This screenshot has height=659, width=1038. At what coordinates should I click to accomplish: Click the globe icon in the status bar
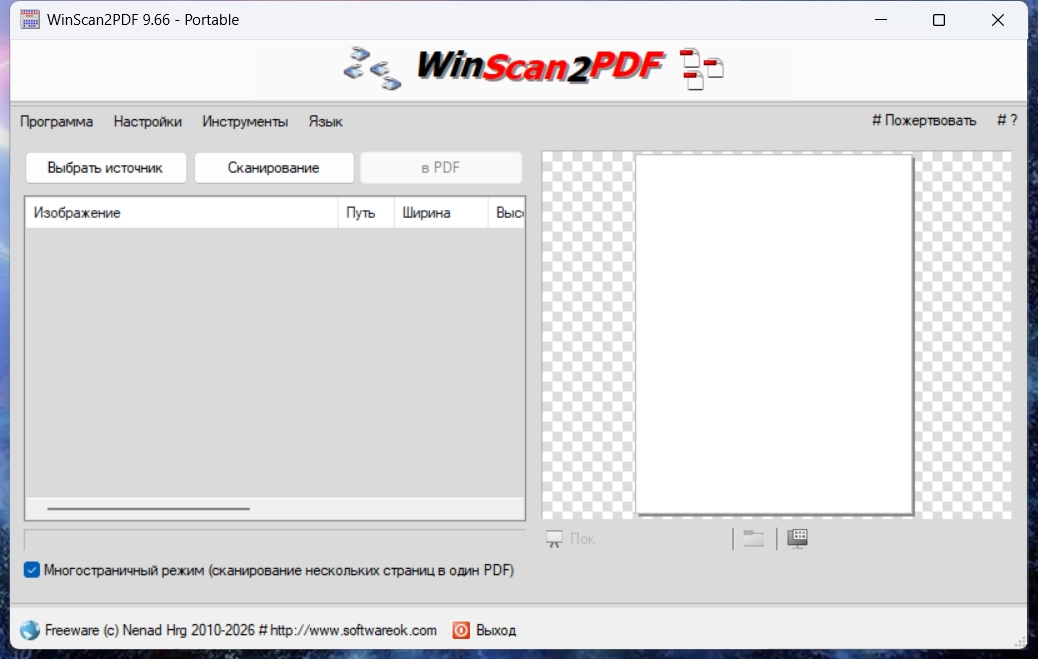coord(30,630)
